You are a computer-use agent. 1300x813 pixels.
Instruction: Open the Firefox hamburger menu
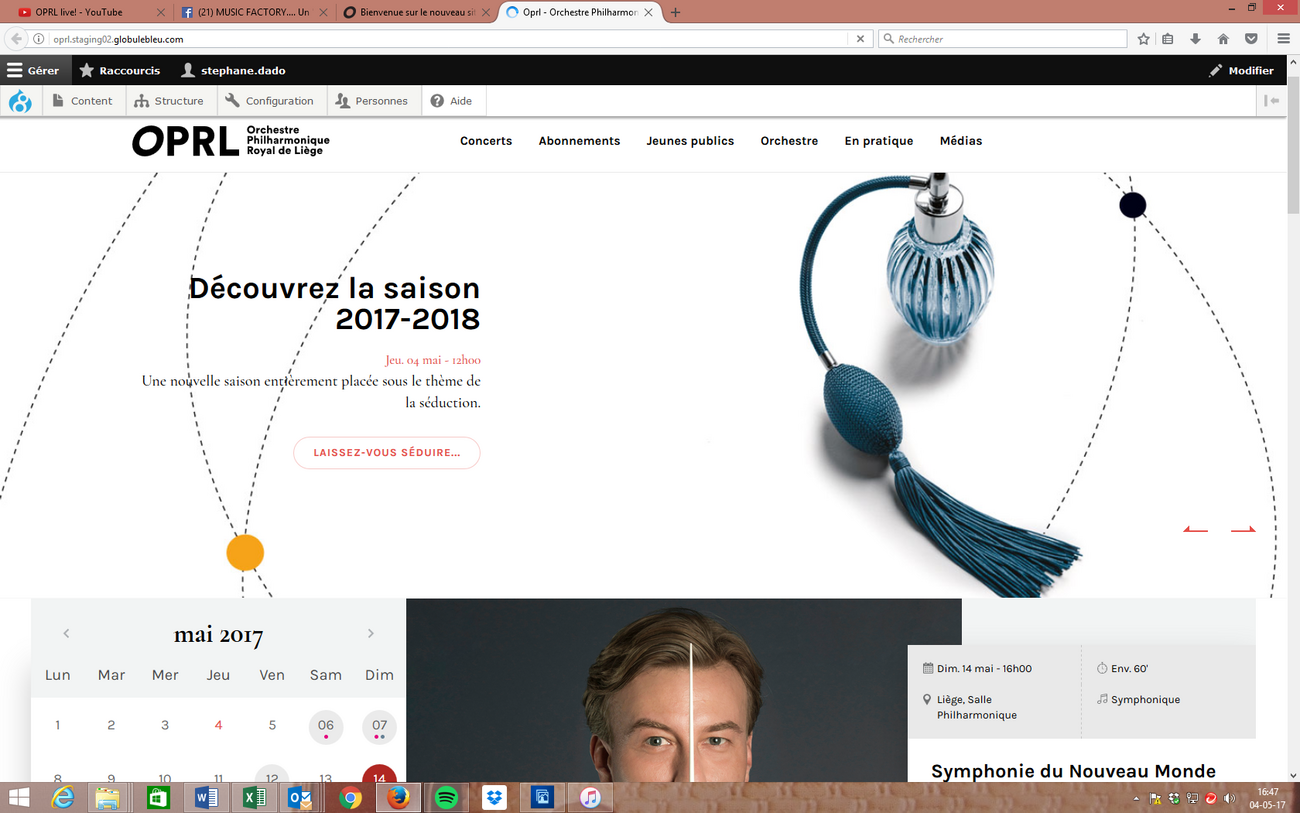[1282, 38]
